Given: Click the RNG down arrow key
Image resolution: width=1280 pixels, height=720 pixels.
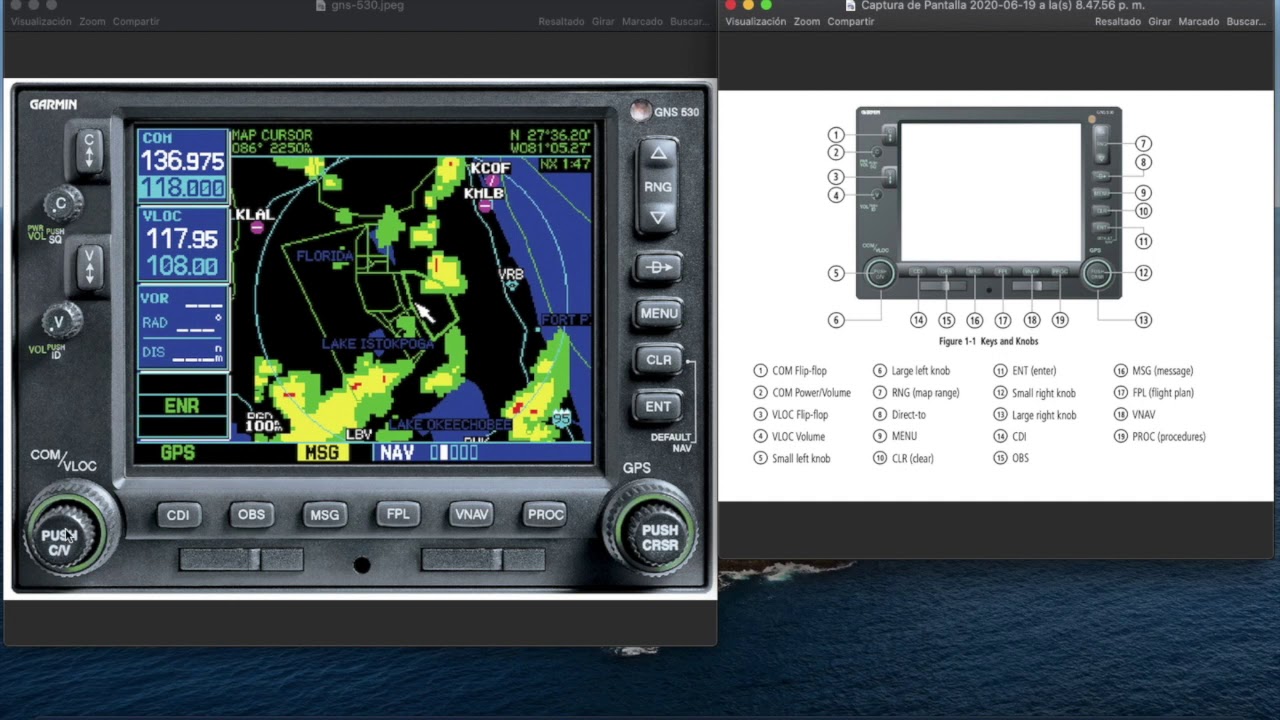Looking at the screenshot, I should [x=657, y=216].
